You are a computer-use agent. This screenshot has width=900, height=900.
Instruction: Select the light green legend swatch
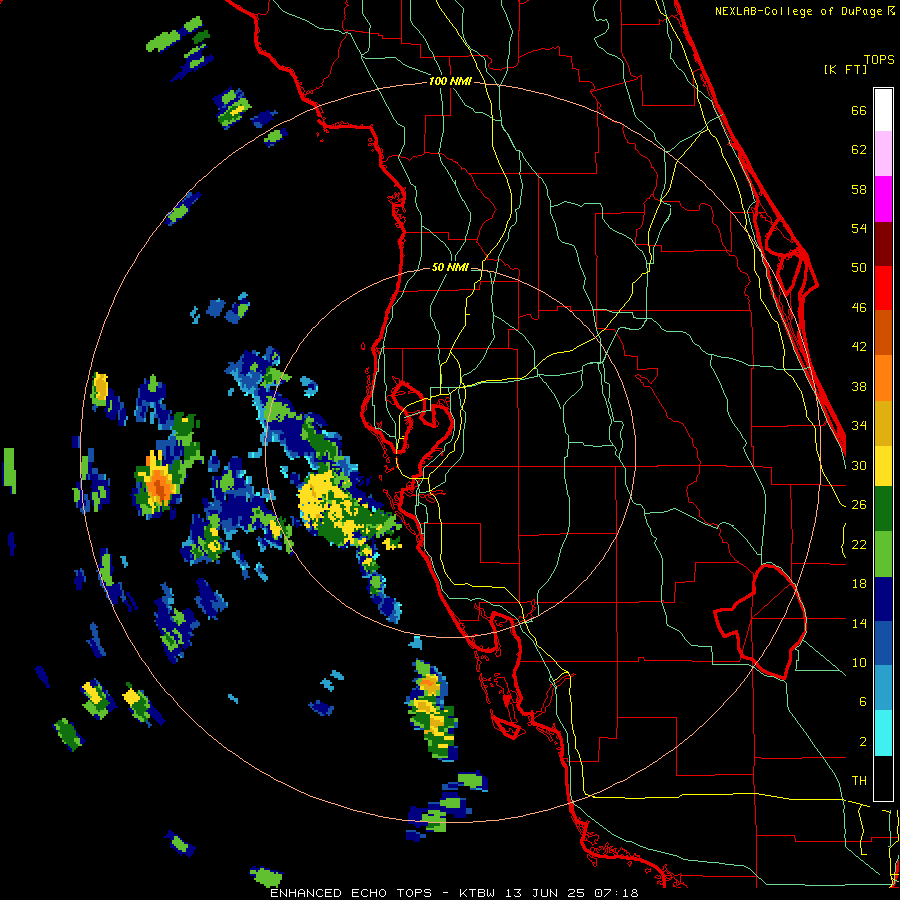(883, 554)
